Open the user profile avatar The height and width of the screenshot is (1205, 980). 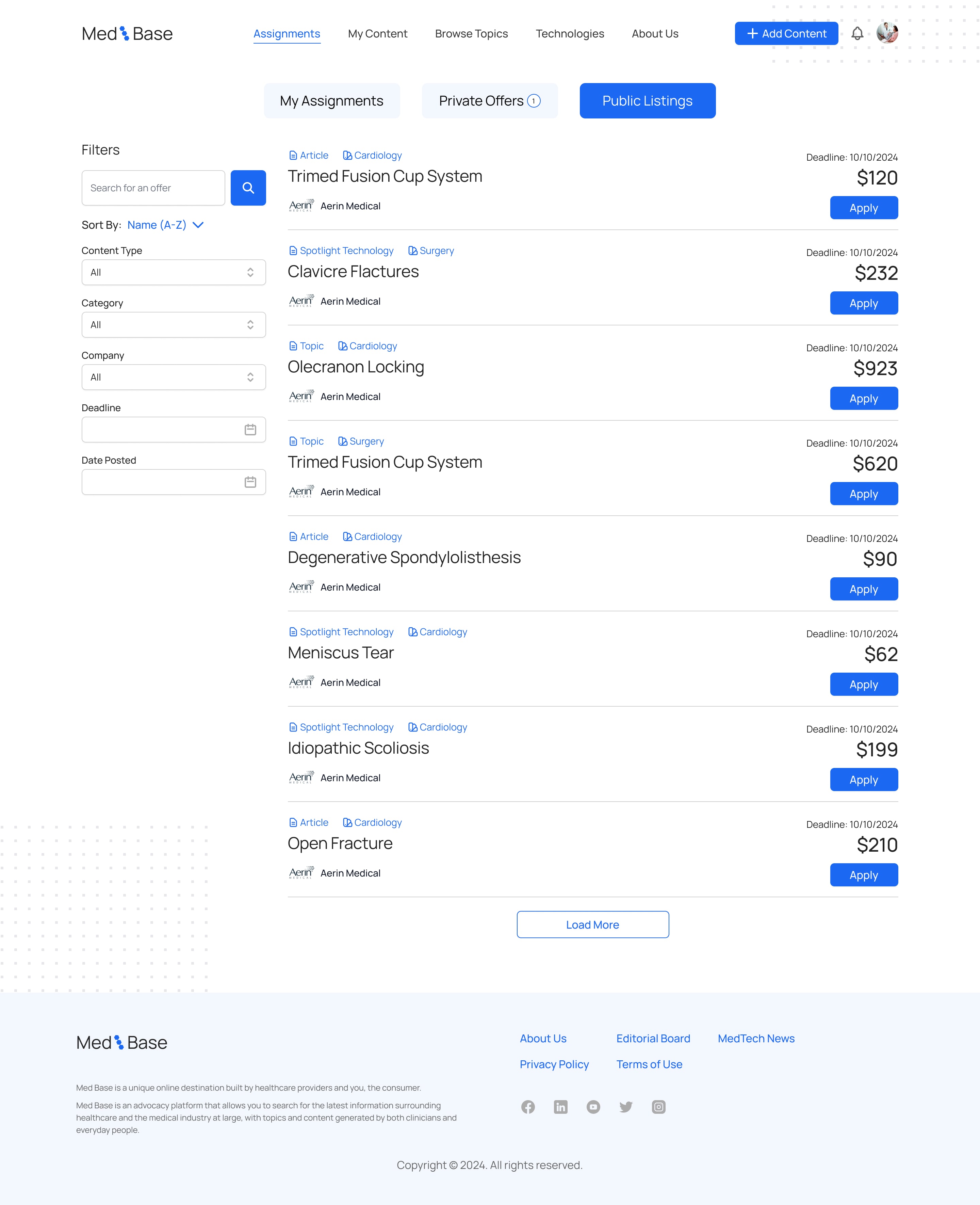(887, 33)
